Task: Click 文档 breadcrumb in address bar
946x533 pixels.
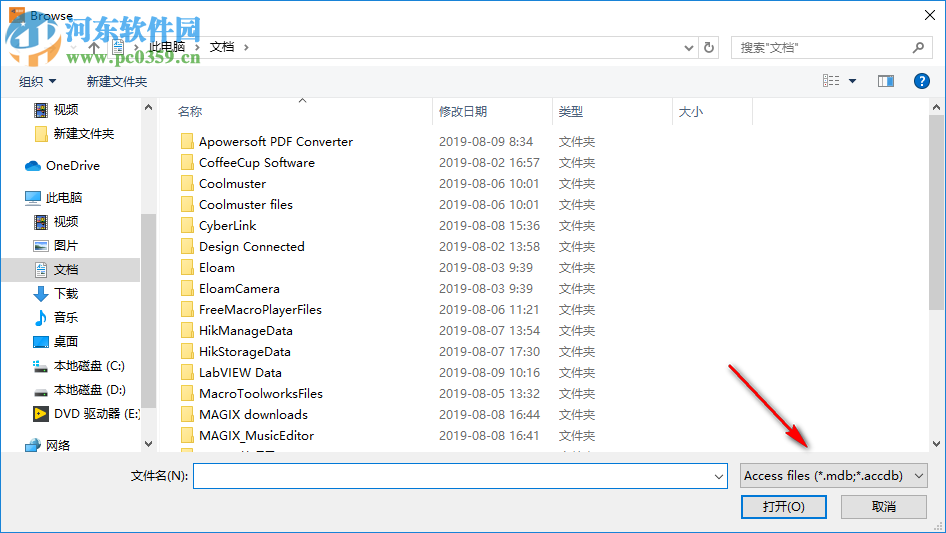Action: 221,47
